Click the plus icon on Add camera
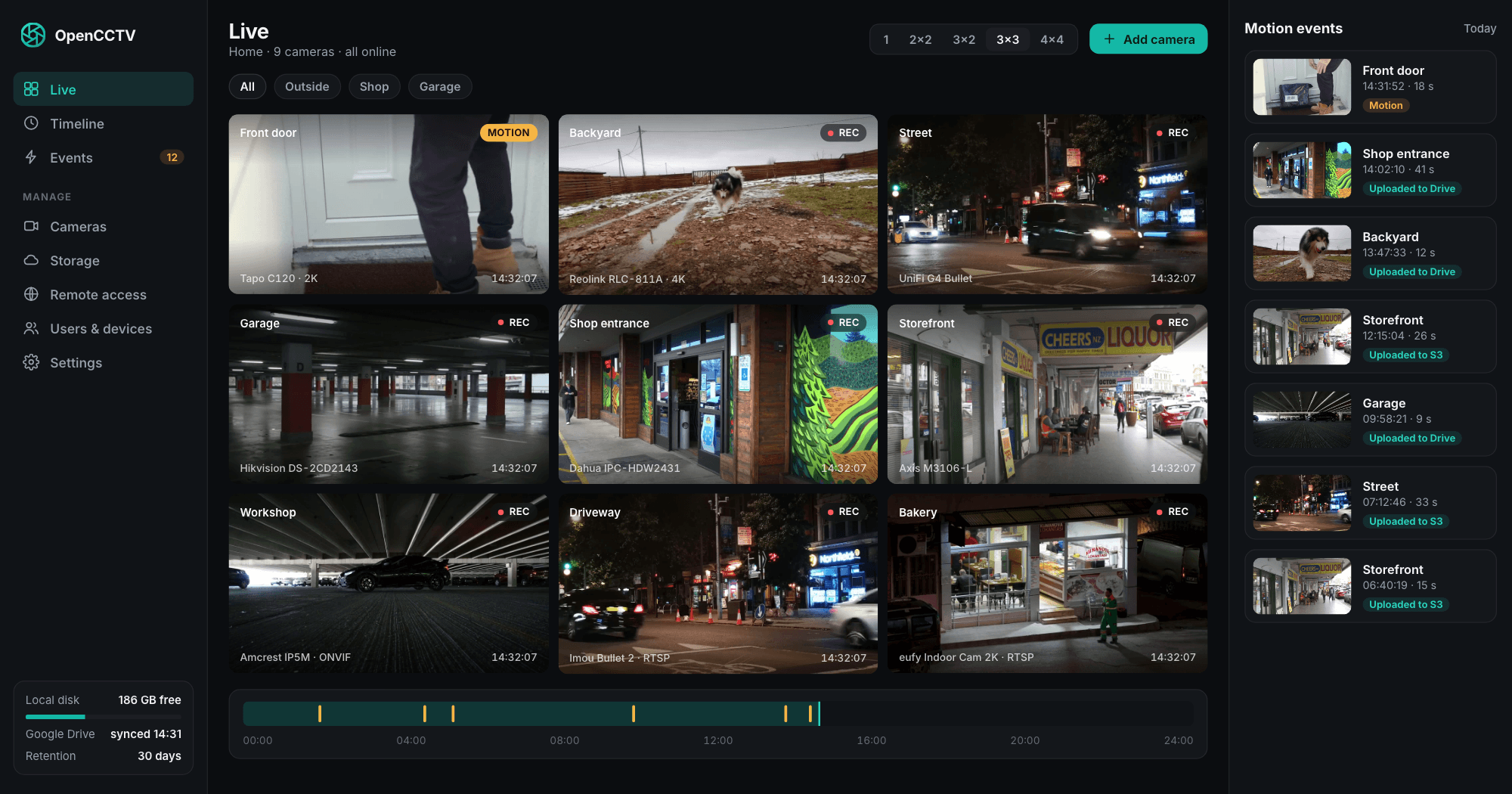The width and height of the screenshot is (1512, 794). pos(1109,39)
